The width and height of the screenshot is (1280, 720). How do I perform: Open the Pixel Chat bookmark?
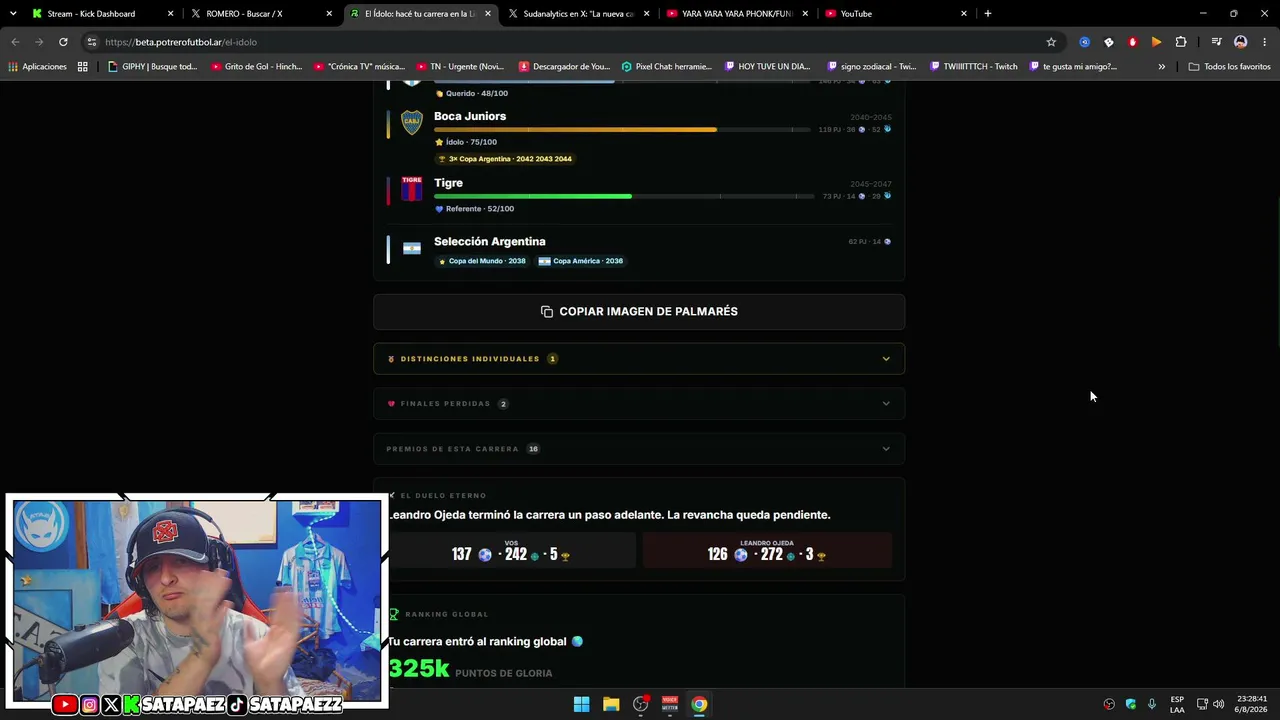point(667,67)
